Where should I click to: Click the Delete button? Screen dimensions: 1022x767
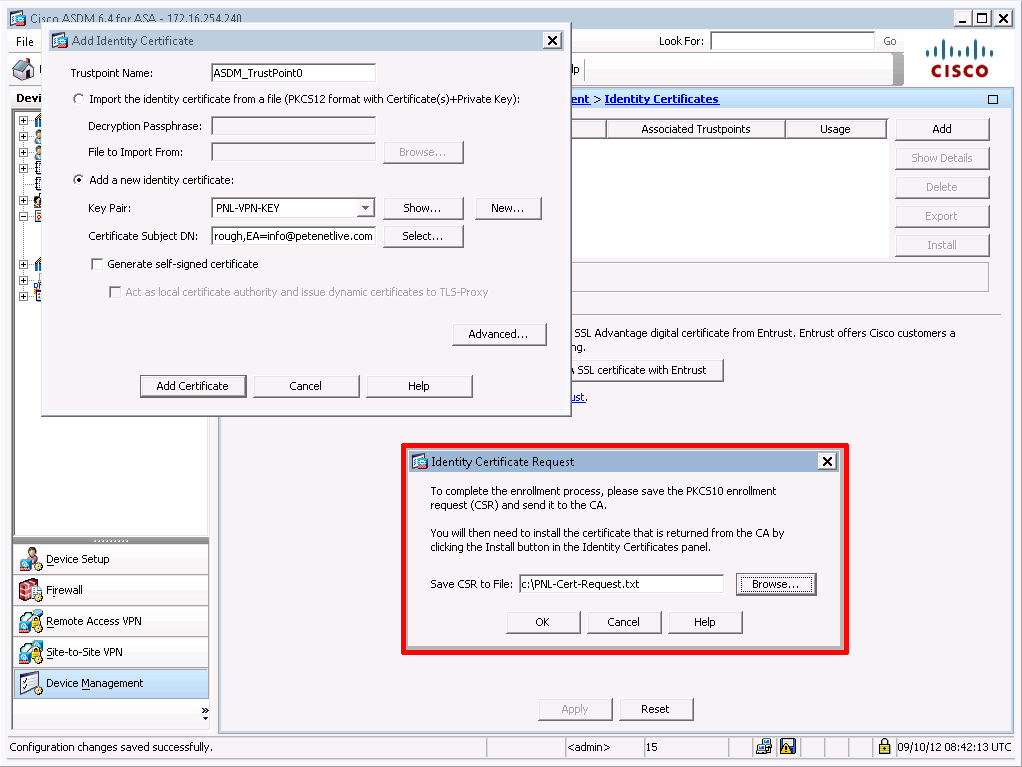tap(942, 187)
